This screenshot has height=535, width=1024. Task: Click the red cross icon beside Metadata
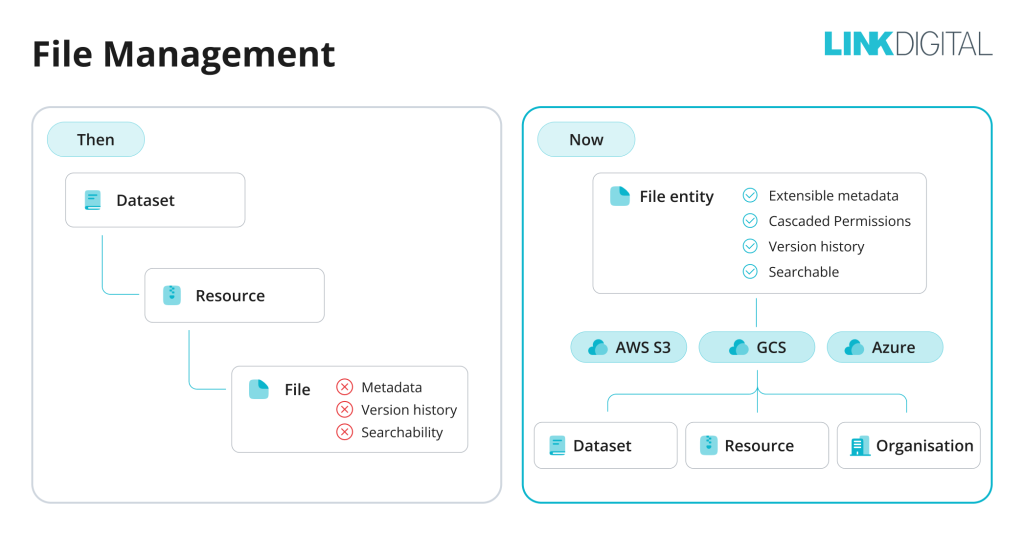pyautogui.click(x=345, y=387)
